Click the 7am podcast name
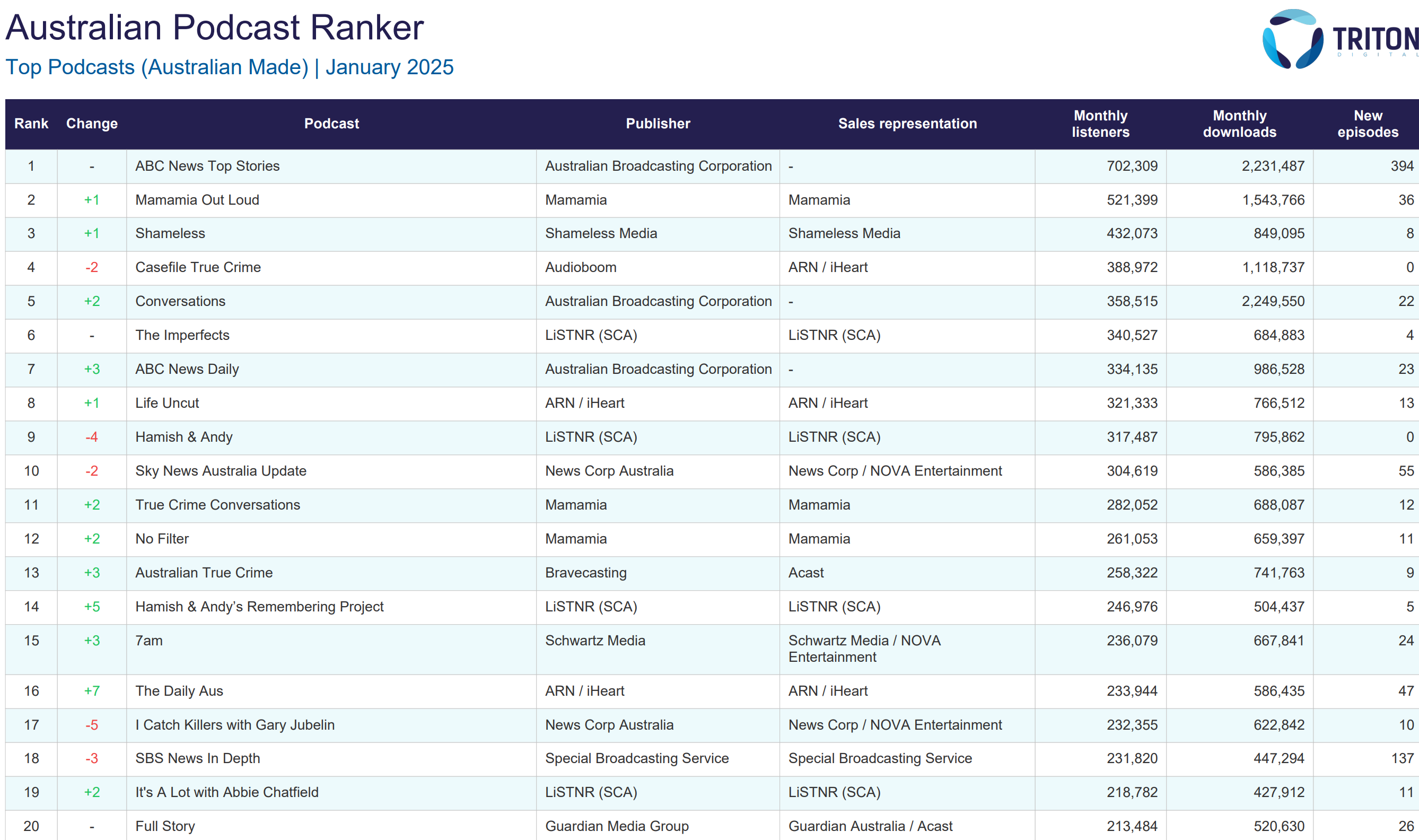 coord(149,641)
